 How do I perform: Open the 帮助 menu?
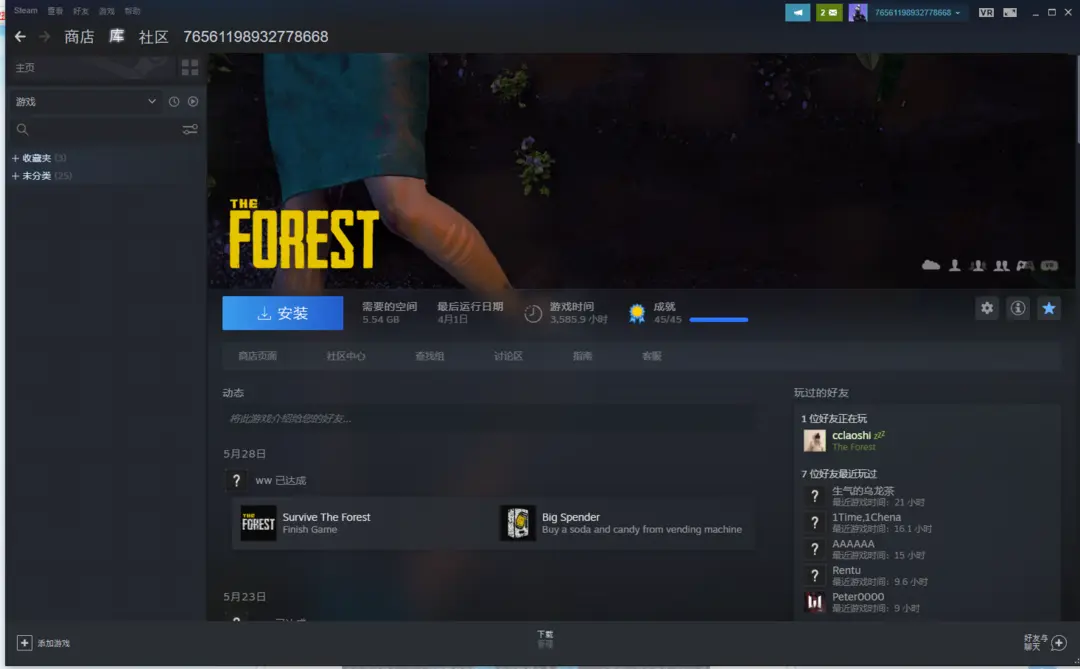point(132,11)
